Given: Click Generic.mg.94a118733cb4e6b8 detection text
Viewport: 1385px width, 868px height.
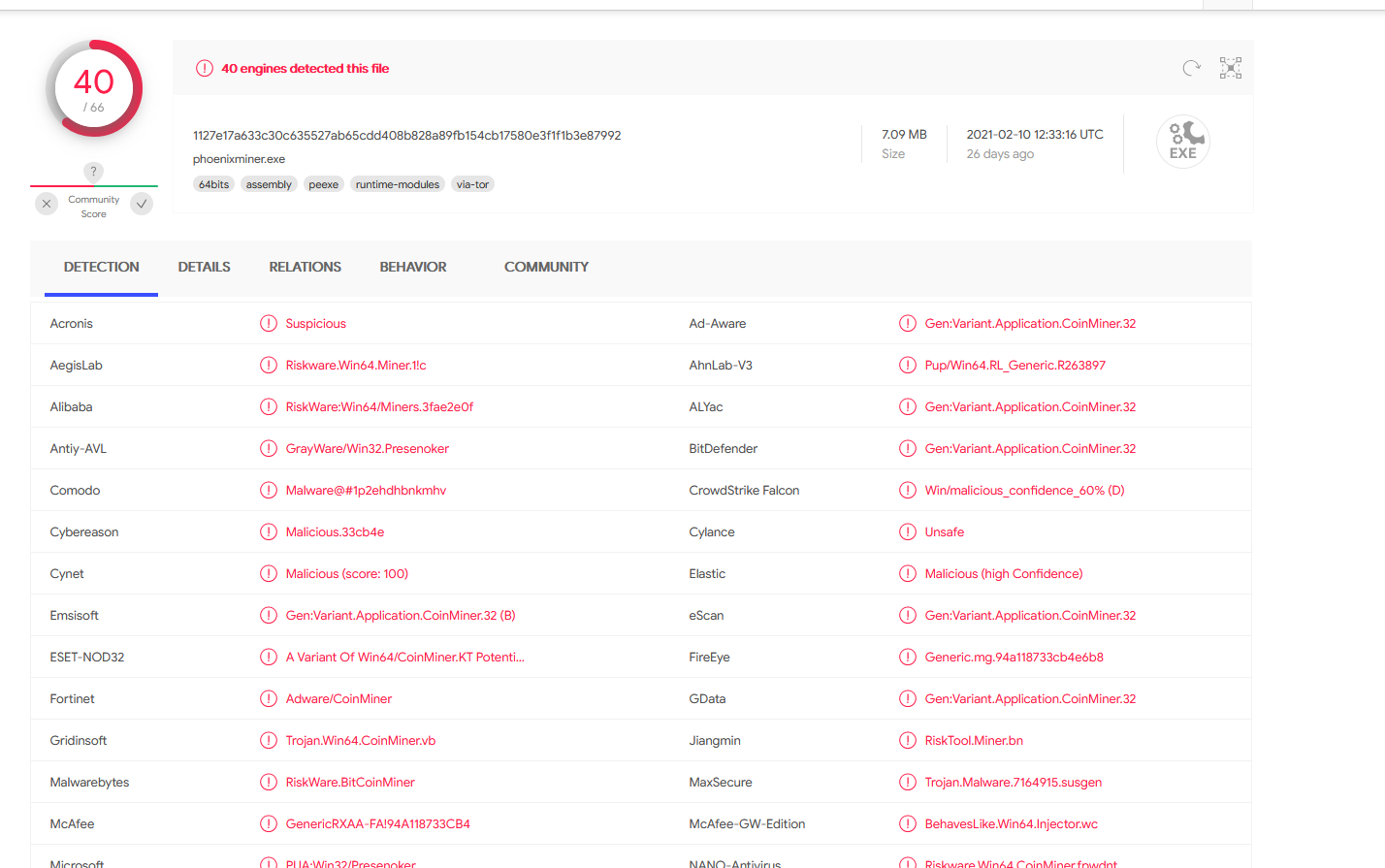Looking at the screenshot, I should tap(1014, 658).
